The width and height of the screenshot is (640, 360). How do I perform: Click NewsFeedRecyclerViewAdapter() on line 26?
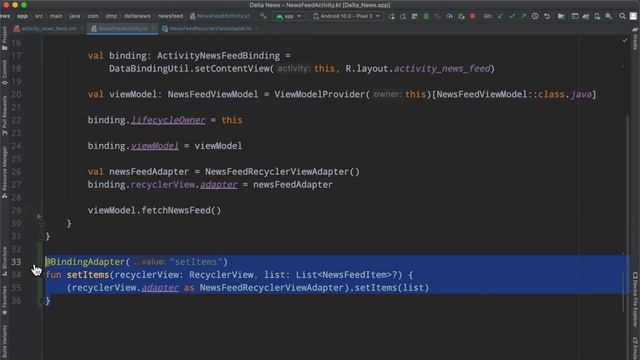(282, 171)
